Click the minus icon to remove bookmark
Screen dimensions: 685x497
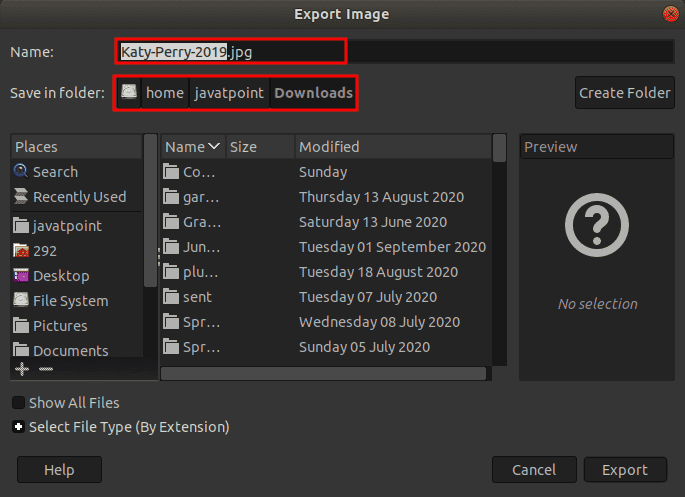click(x=46, y=369)
